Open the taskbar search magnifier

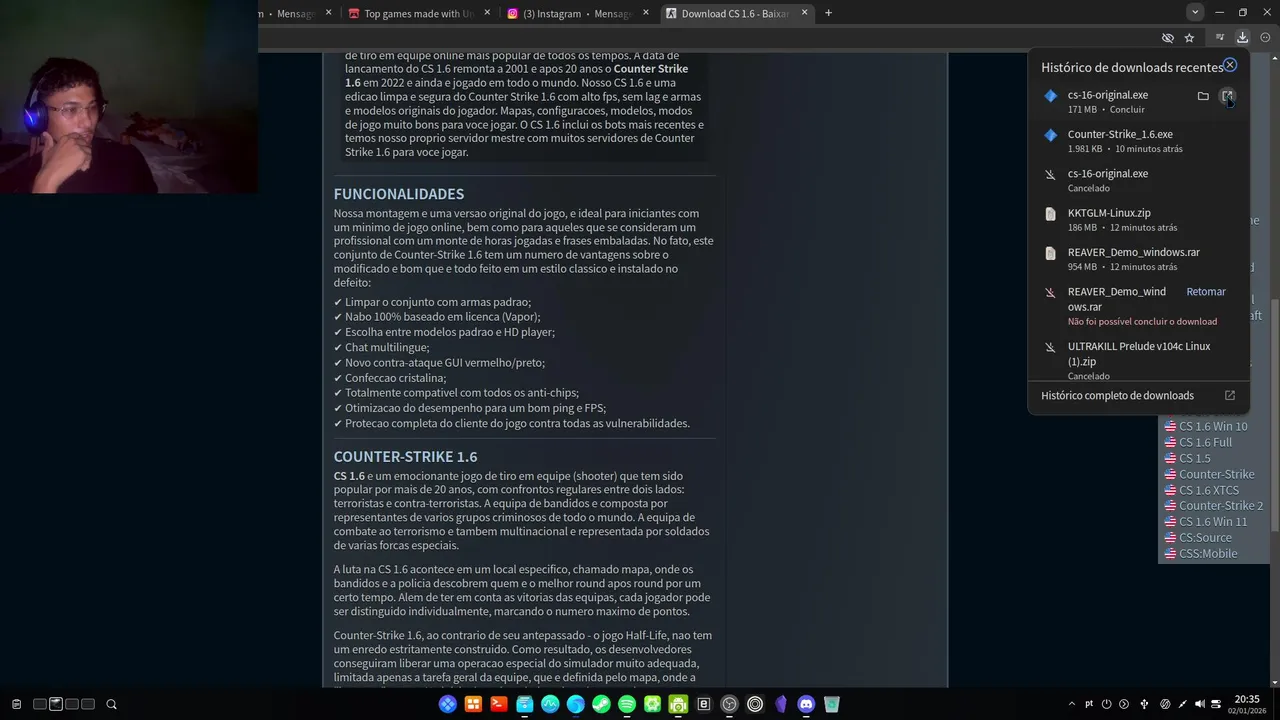pyautogui.click(x=111, y=704)
